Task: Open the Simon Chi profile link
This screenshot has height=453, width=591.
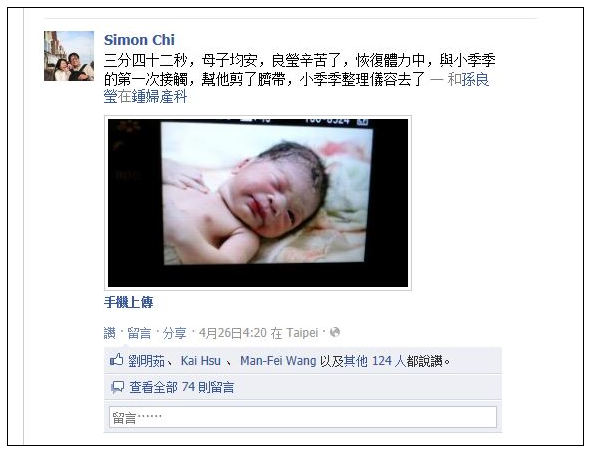Action: 139,40
